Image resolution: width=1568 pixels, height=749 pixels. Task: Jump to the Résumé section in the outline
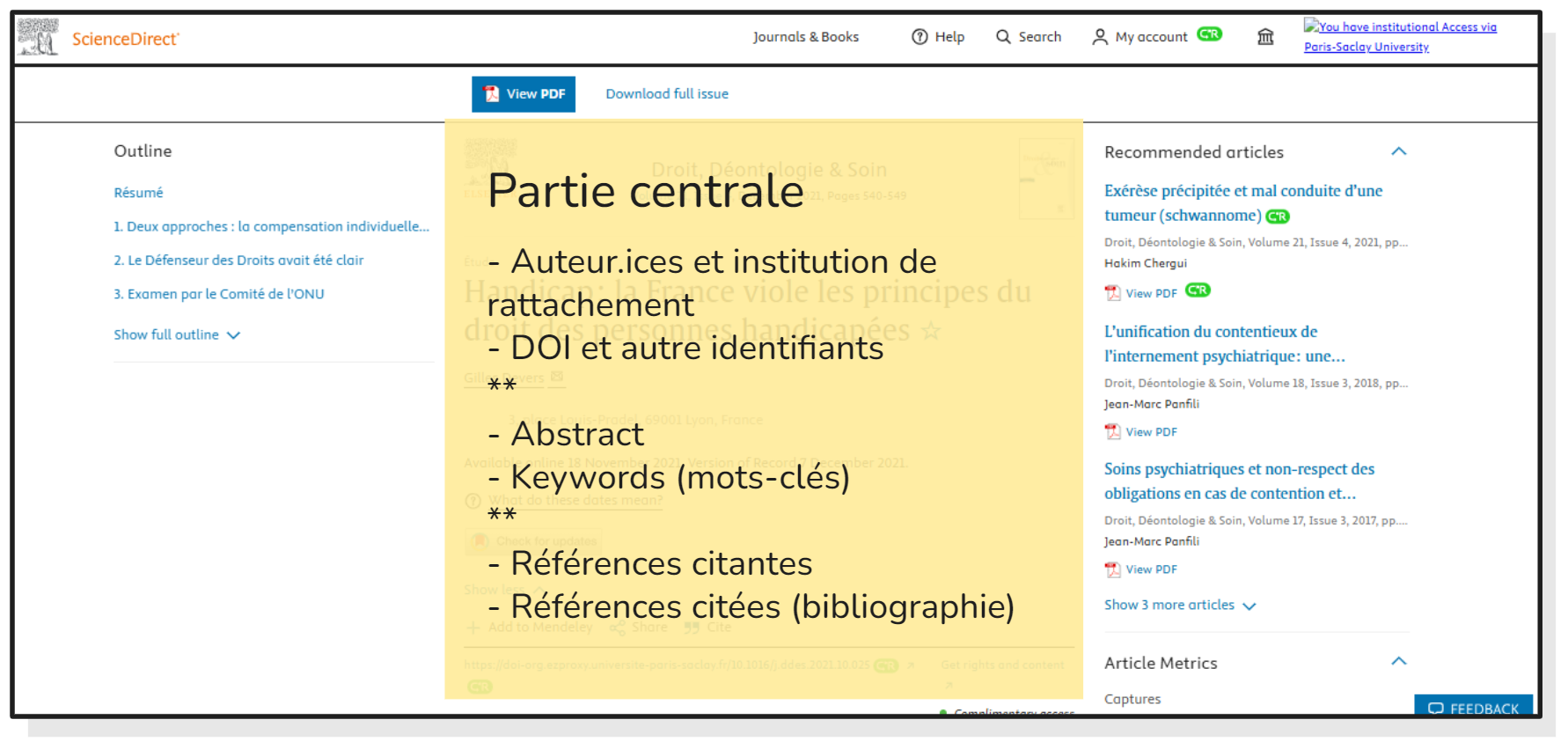tap(138, 193)
